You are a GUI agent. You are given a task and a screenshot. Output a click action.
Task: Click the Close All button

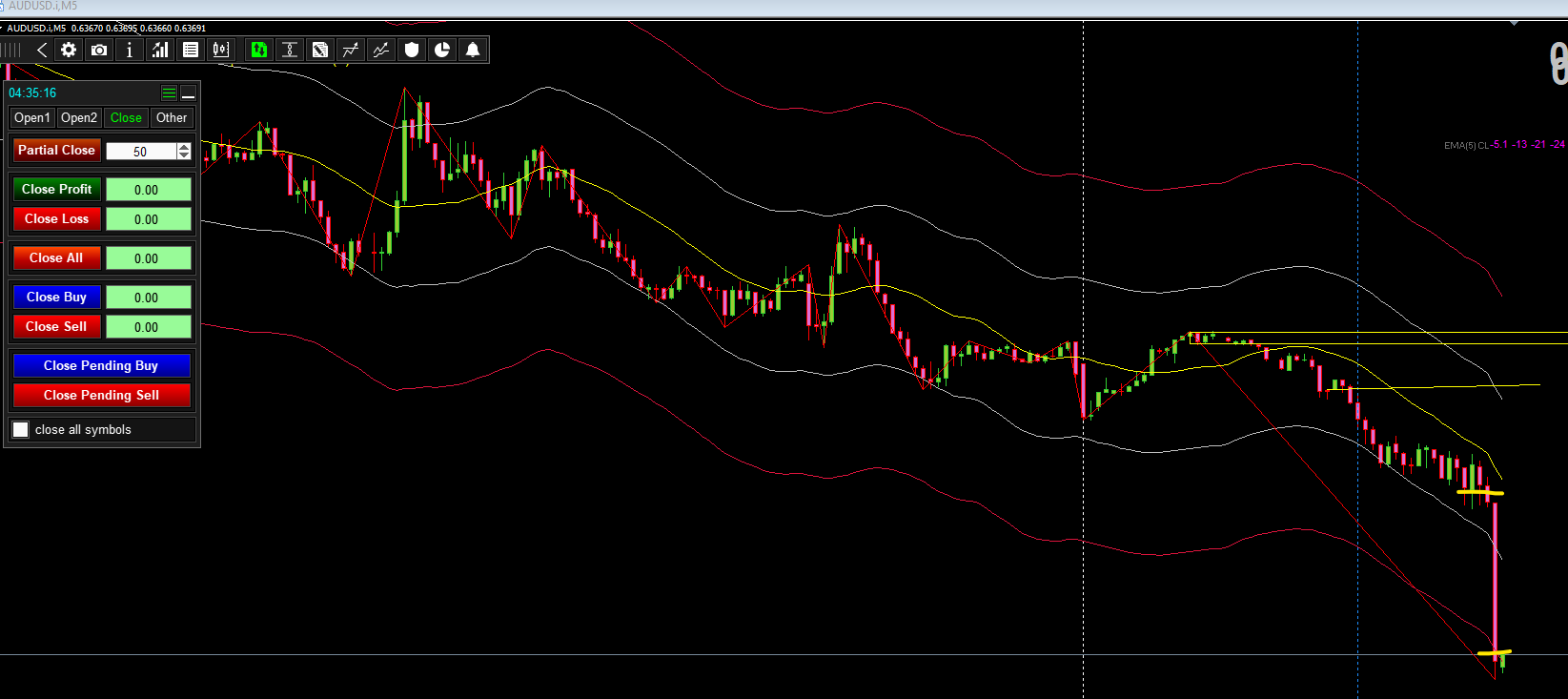56,257
